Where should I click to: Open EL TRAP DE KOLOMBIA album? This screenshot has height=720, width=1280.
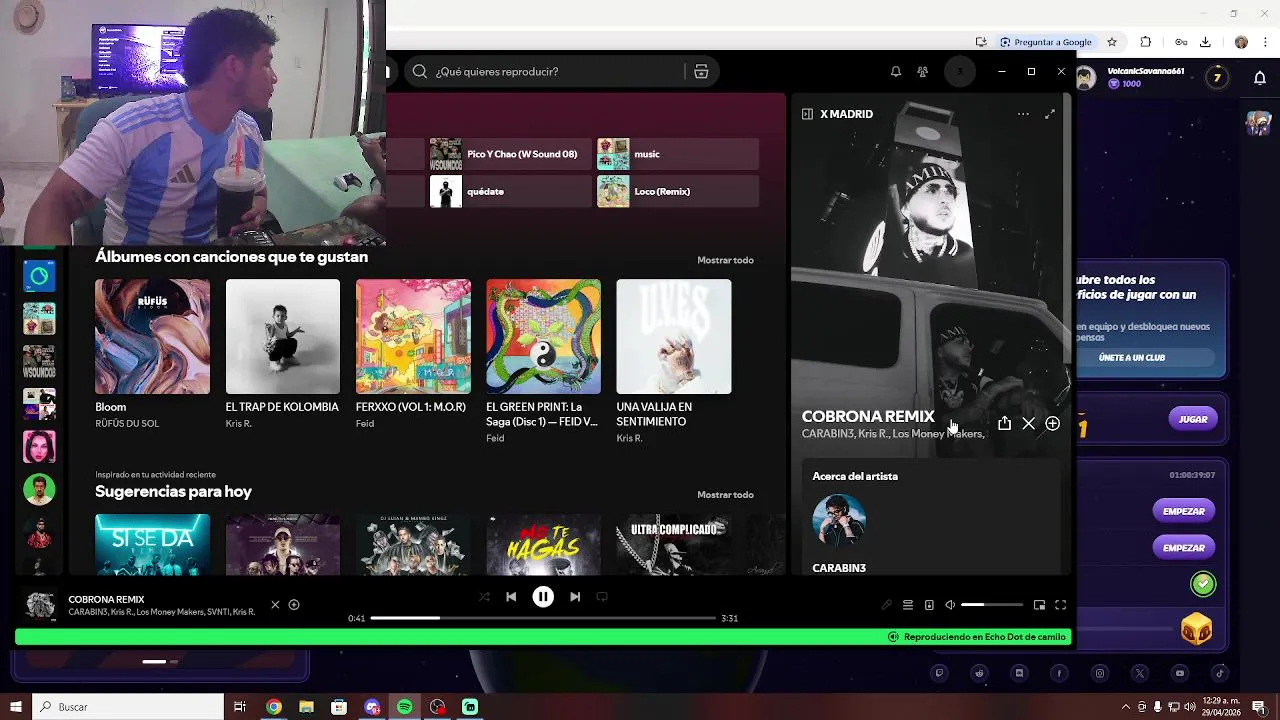coord(282,336)
